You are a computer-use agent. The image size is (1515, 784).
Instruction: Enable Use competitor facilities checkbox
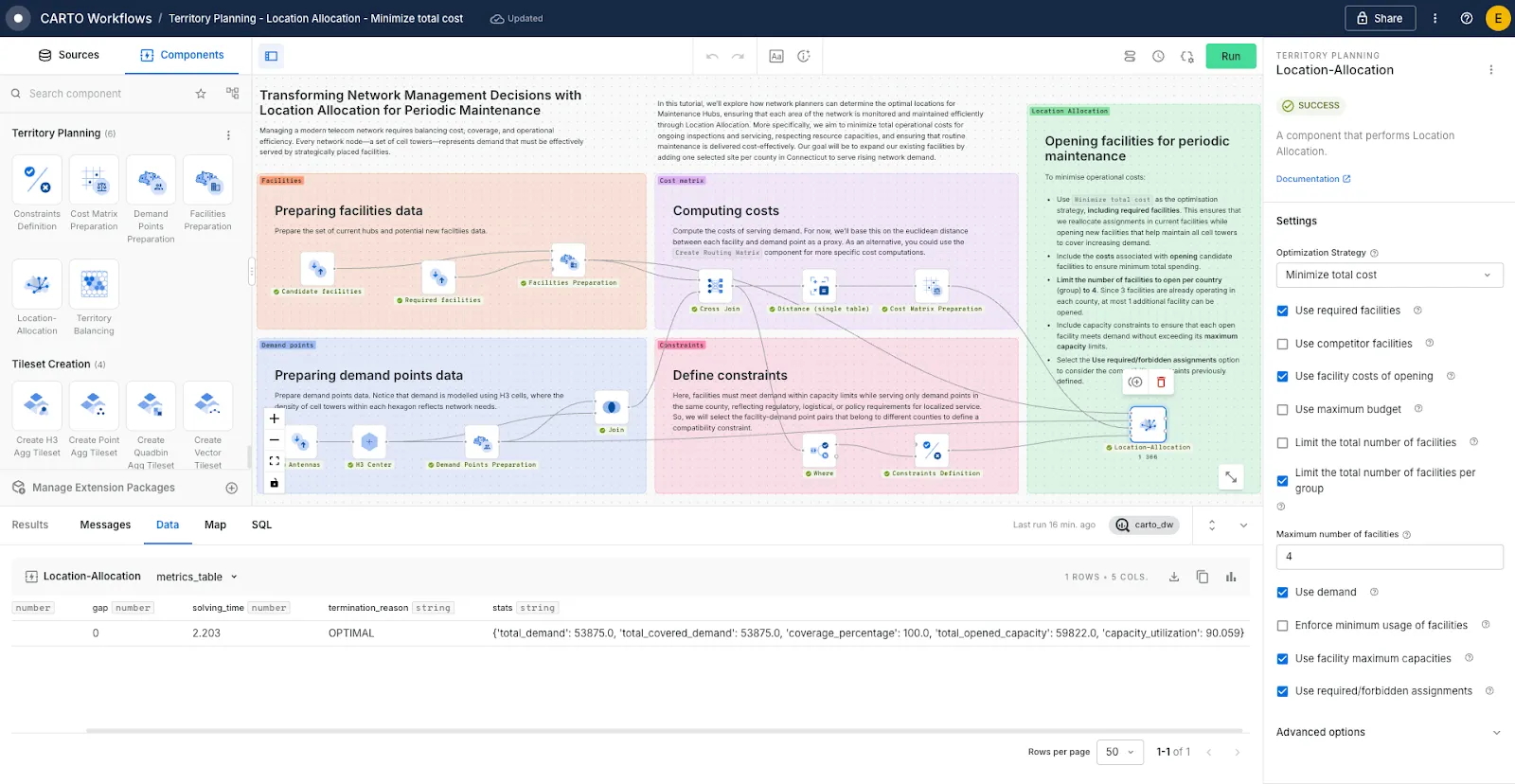click(1282, 344)
